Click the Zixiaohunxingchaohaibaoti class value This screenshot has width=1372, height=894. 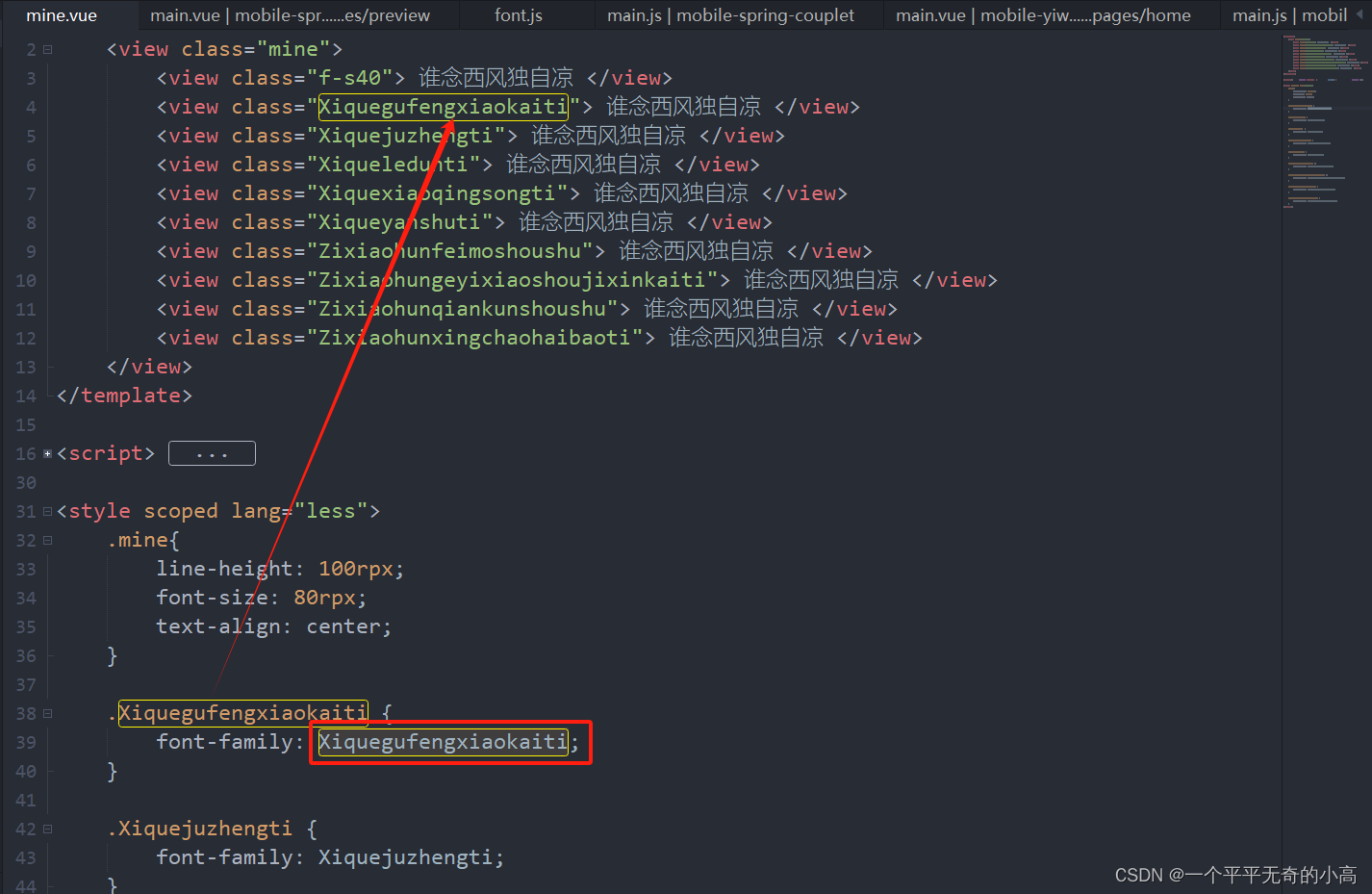click(x=474, y=338)
